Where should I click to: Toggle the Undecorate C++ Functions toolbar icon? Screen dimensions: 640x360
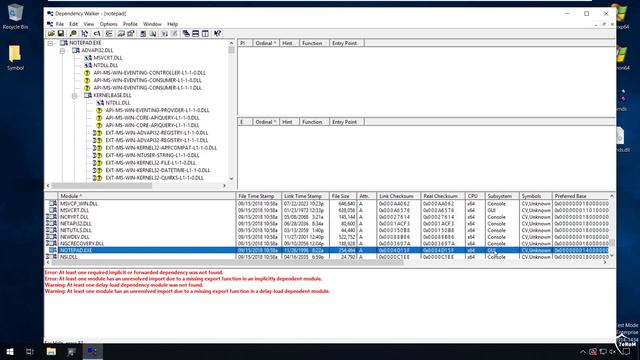pyautogui.click(x=109, y=33)
